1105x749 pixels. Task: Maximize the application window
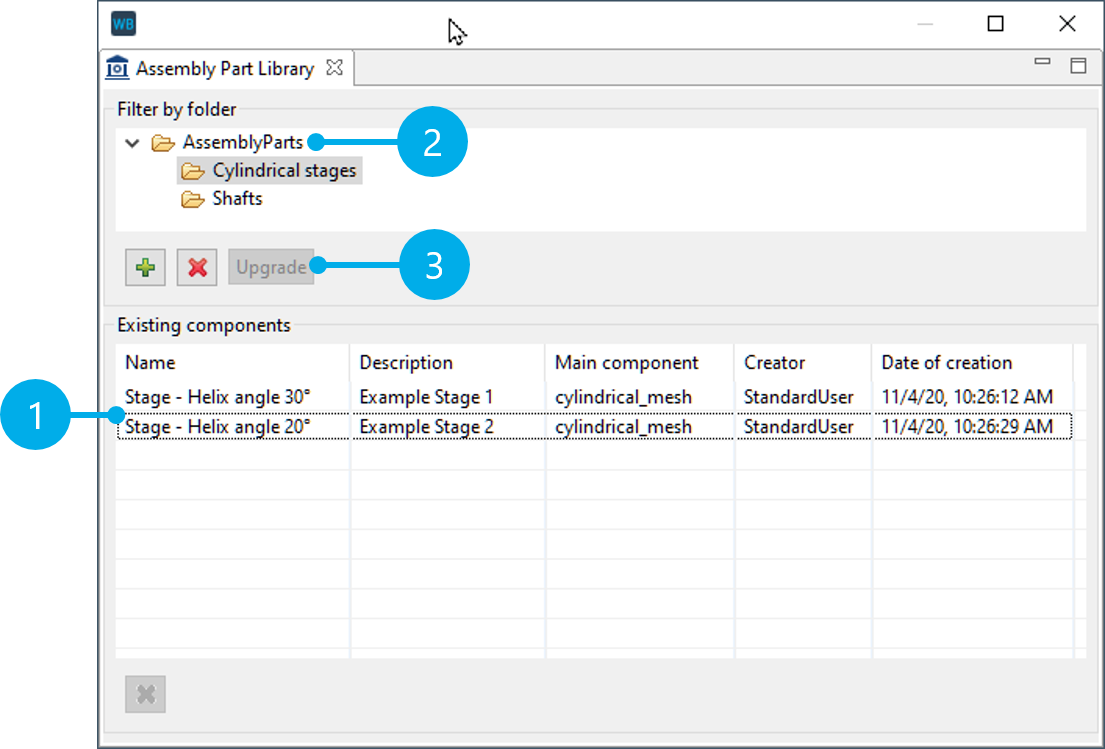(995, 24)
